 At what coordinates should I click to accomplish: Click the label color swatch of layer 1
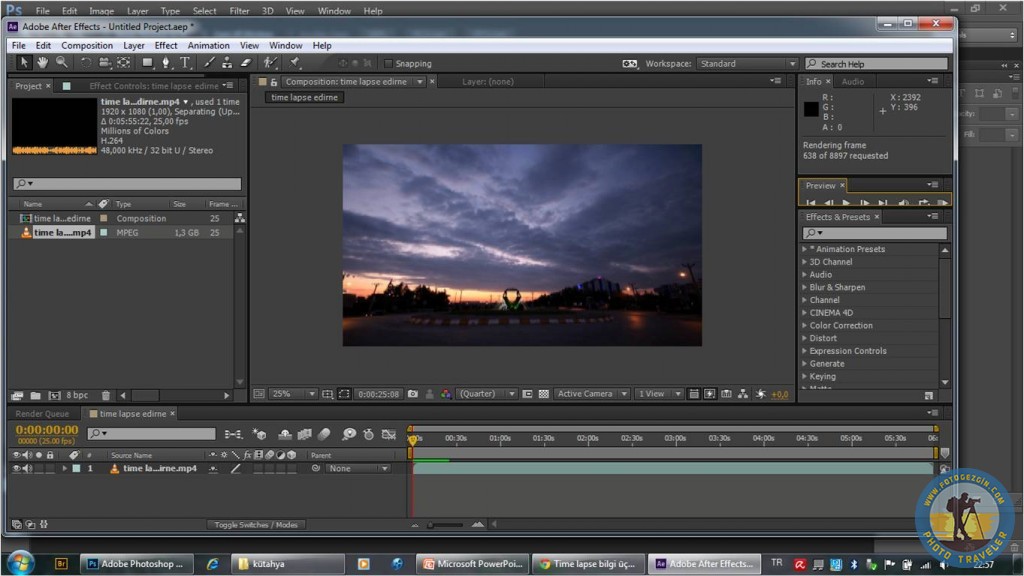76,468
